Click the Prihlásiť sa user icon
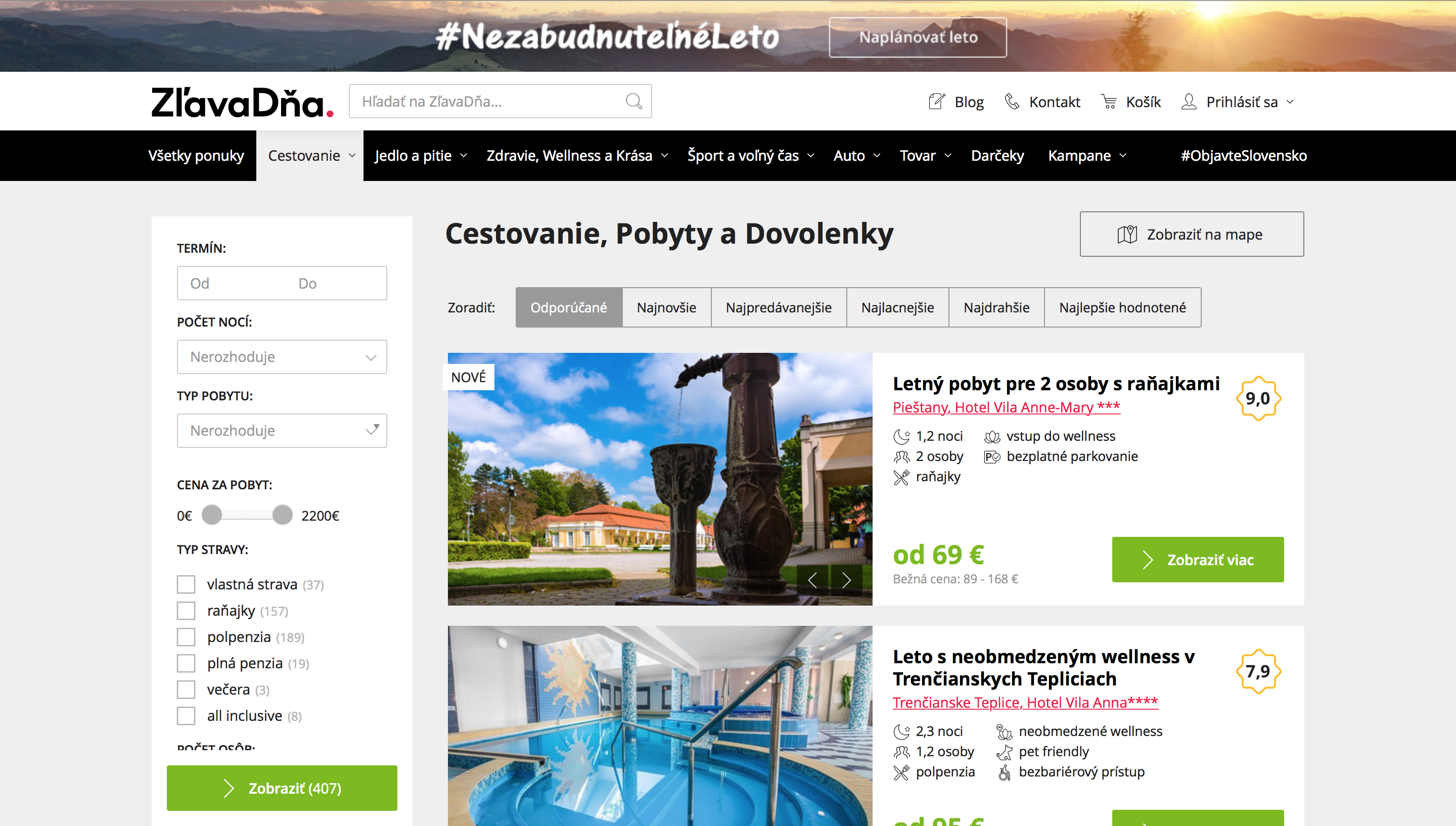 (1189, 102)
